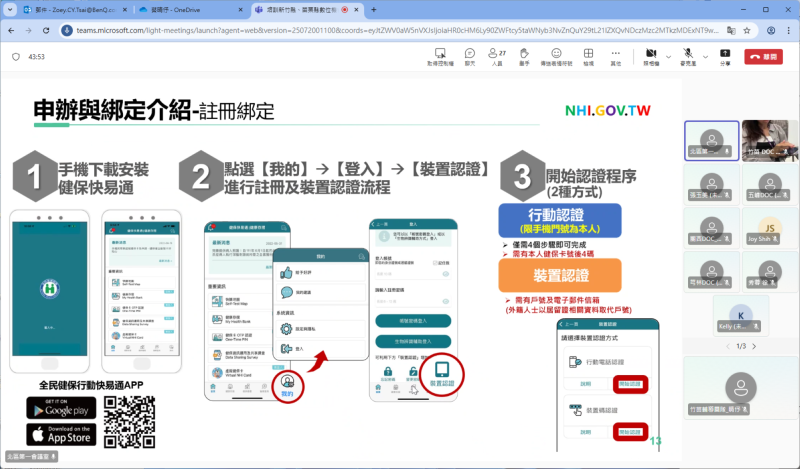Switch to the OneDrive browser tab
The height and width of the screenshot is (469, 800).
click(190, 10)
